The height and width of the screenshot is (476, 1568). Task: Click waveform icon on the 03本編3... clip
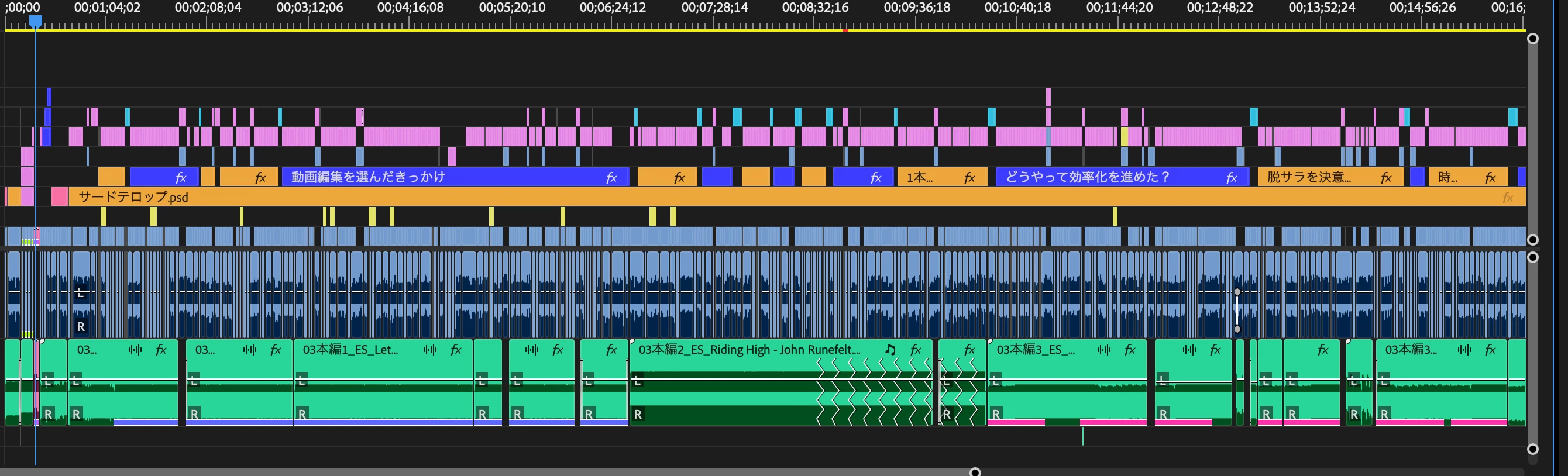click(1464, 349)
